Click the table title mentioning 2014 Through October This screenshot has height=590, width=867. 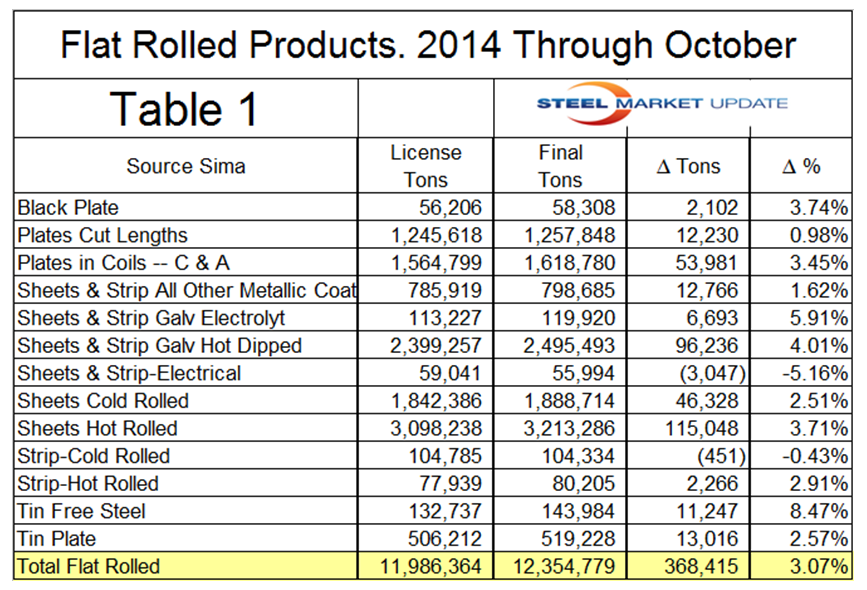428,45
